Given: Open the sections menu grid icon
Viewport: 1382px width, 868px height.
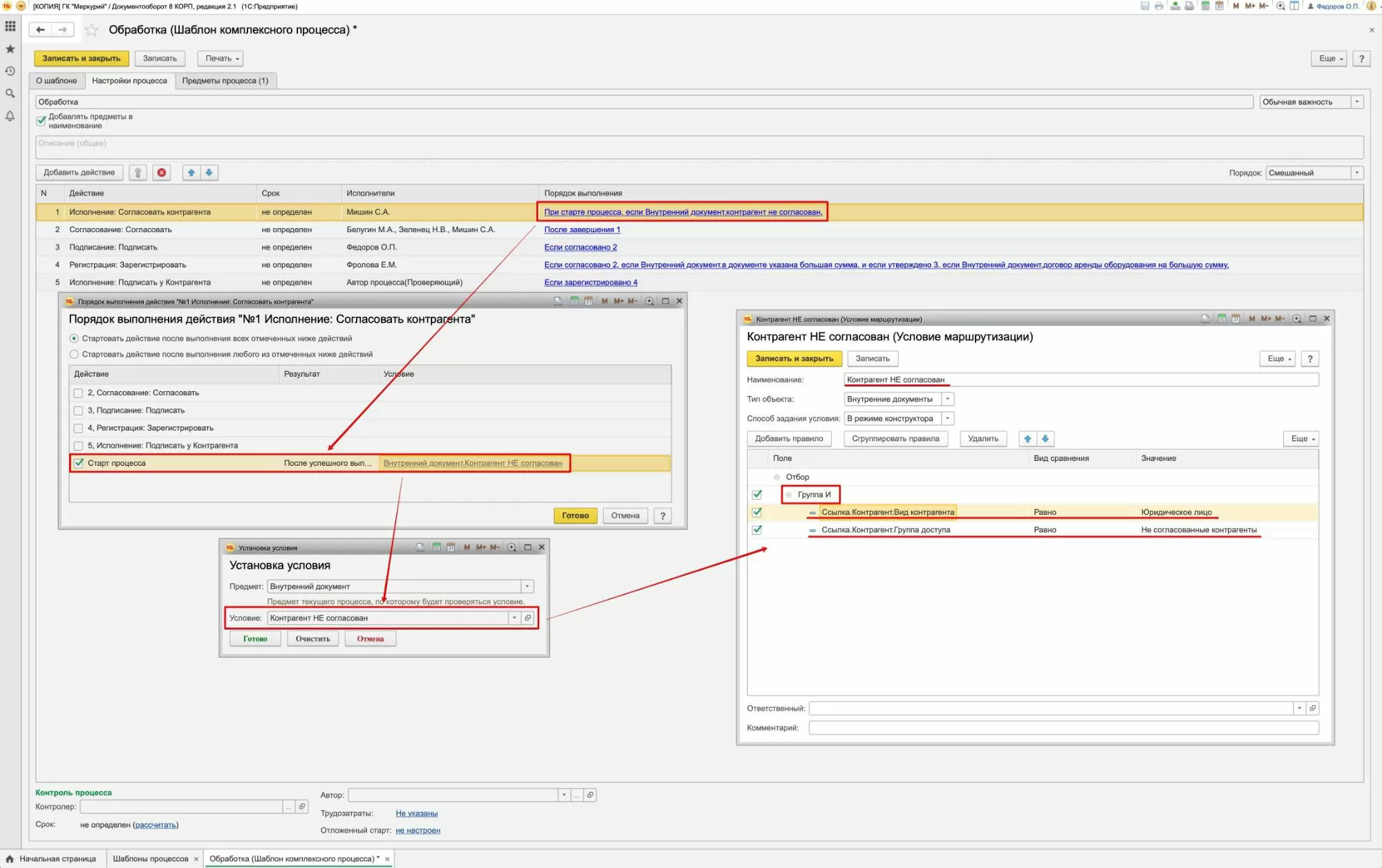Looking at the screenshot, I should click(10, 26).
